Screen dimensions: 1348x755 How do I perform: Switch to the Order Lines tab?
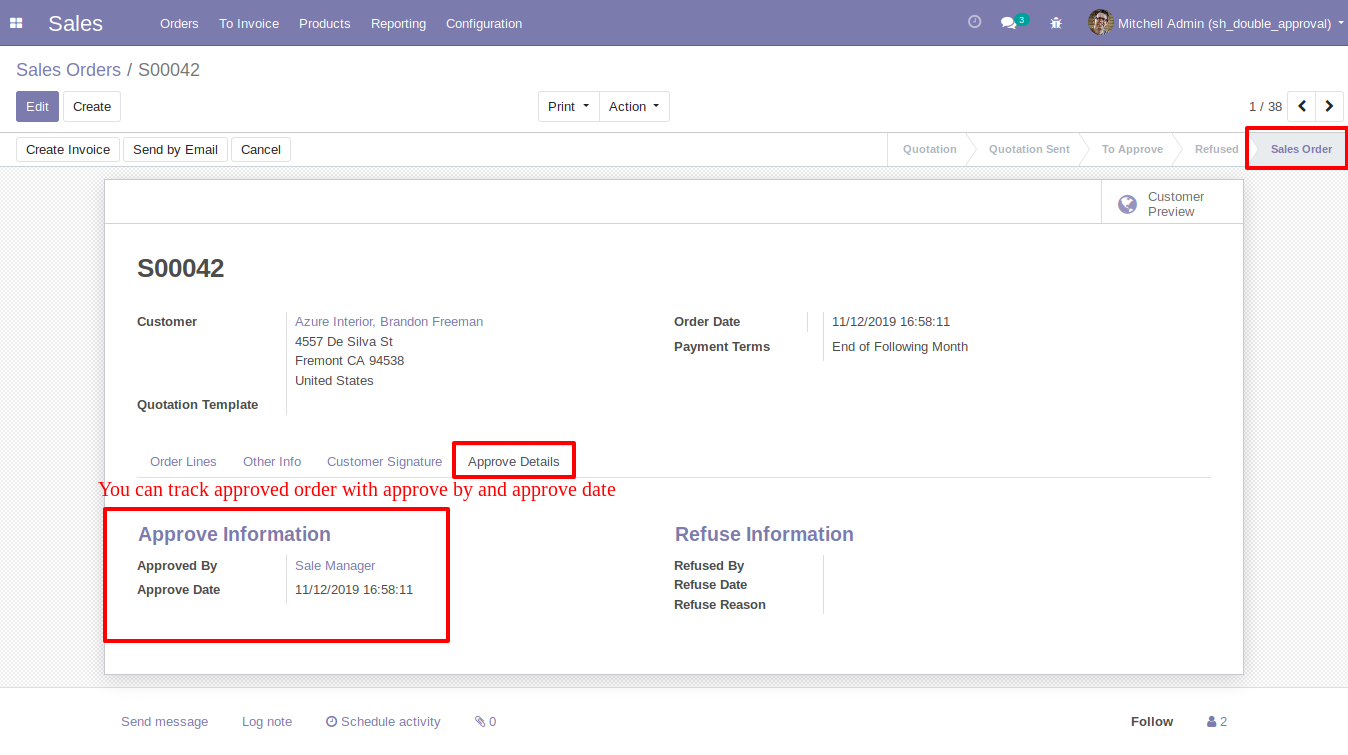(x=183, y=461)
